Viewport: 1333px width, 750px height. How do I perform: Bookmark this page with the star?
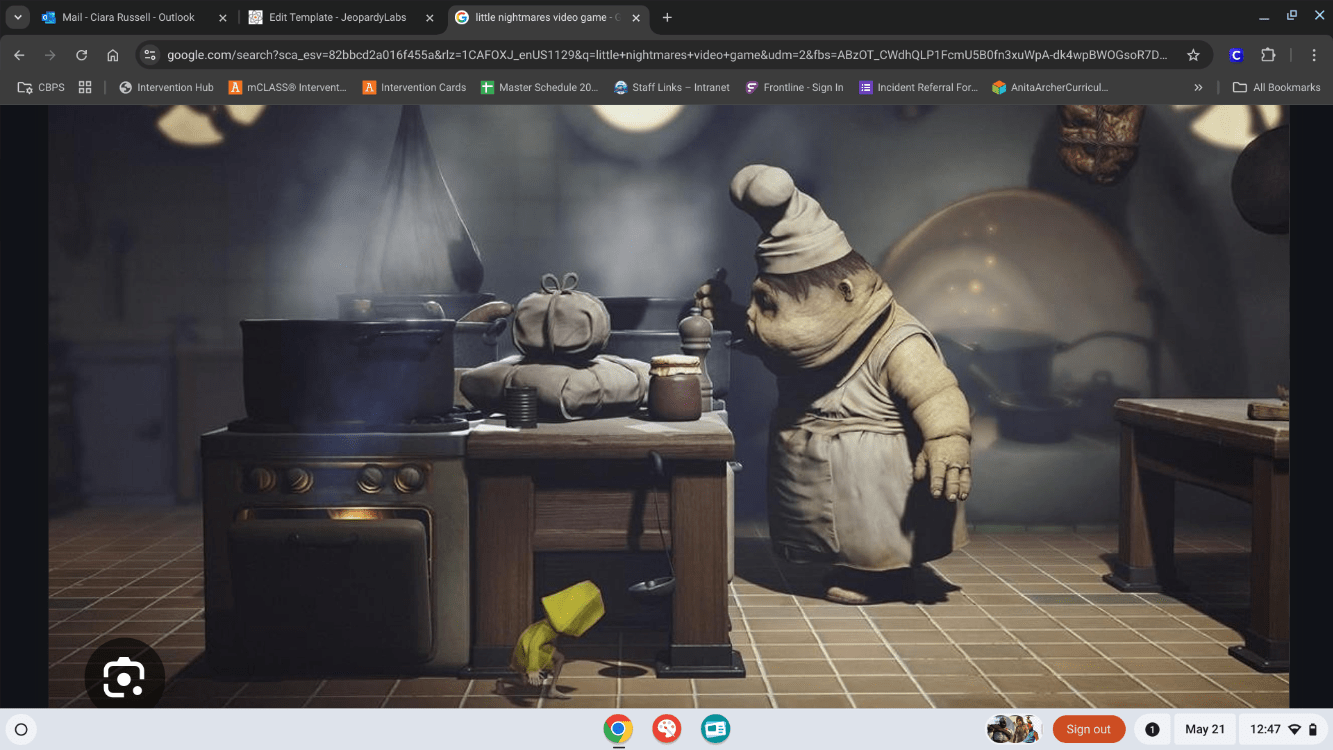[x=1193, y=55]
